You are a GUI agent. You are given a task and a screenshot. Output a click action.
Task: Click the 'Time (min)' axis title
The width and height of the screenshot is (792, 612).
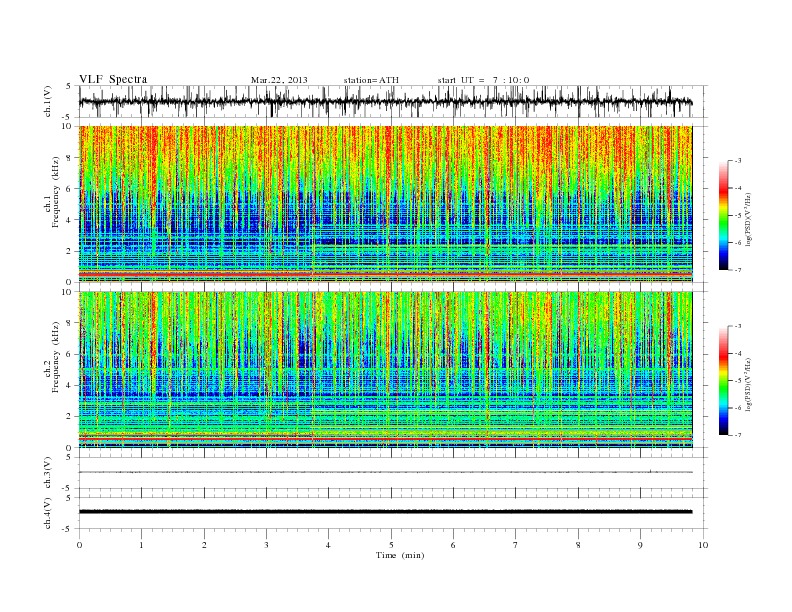[400, 555]
